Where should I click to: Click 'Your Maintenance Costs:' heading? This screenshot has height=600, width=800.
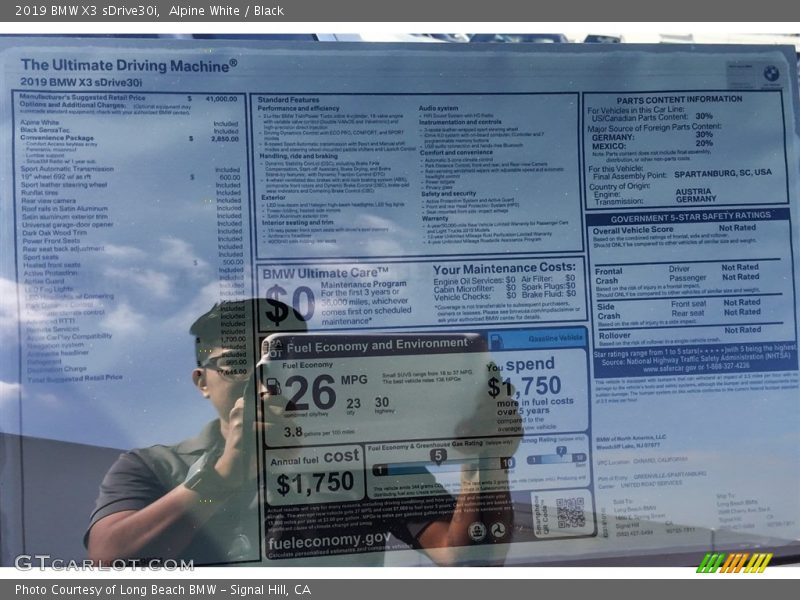click(504, 268)
